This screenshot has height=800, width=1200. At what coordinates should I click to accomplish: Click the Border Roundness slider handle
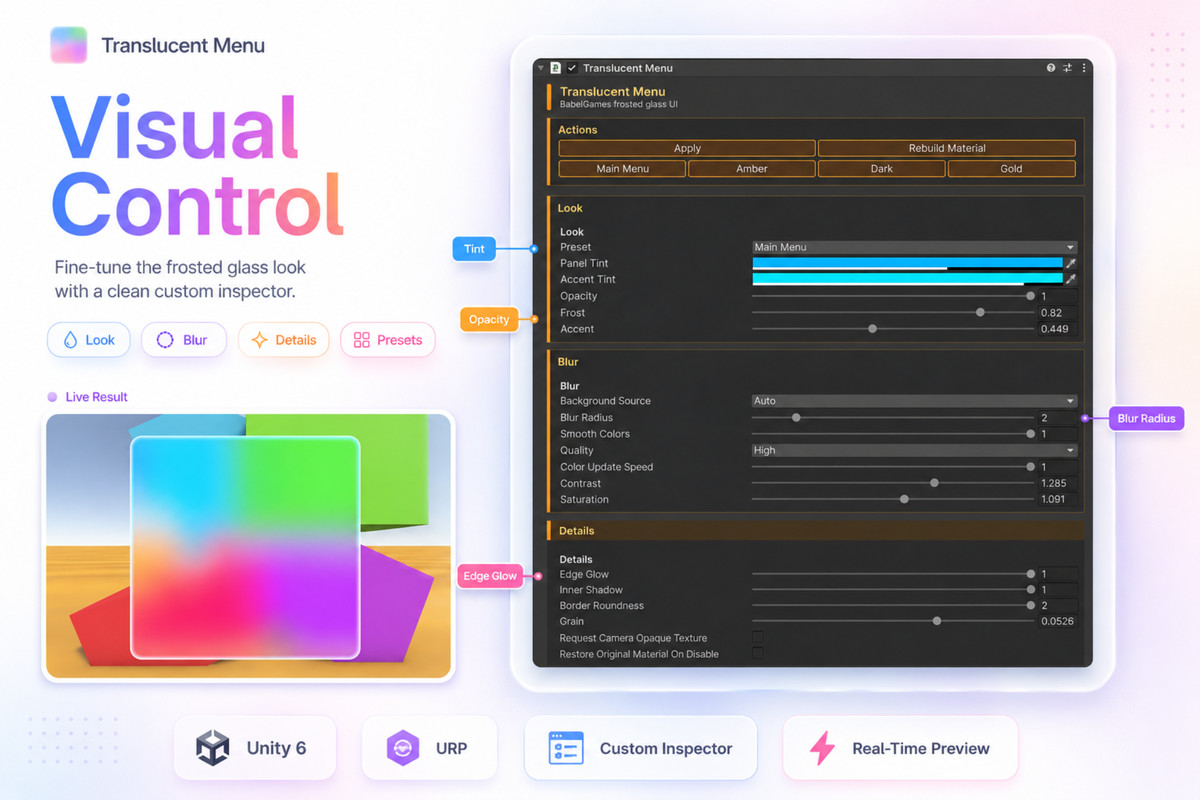(1030, 605)
